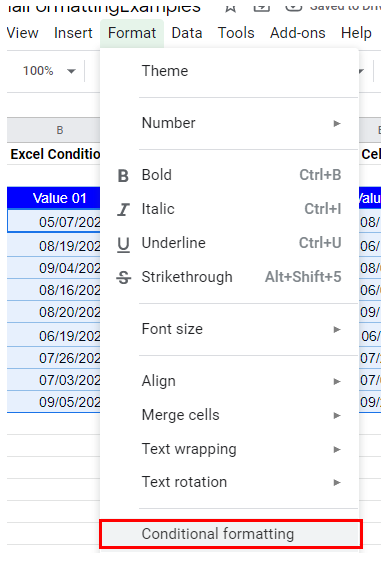The image size is (381, 562).
Task: Select cell with date 07/26/202
Action: click(x=53, y=358)
